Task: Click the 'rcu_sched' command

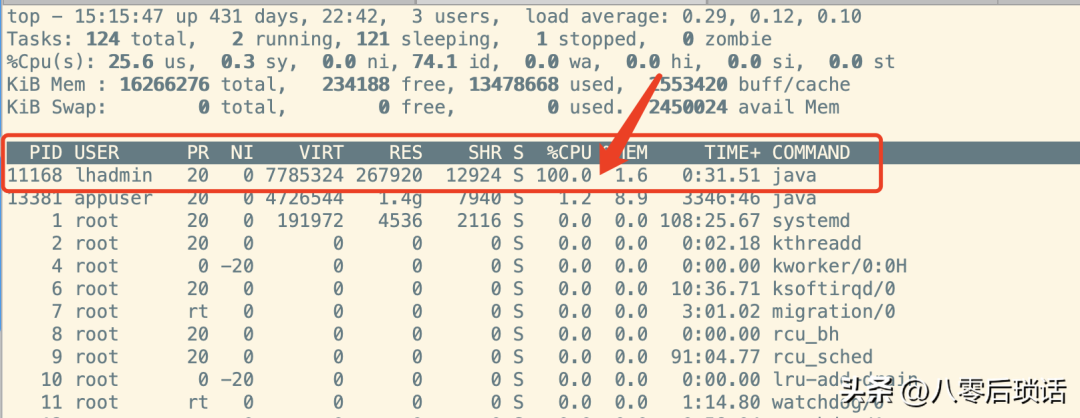Action: click(822, 357)
